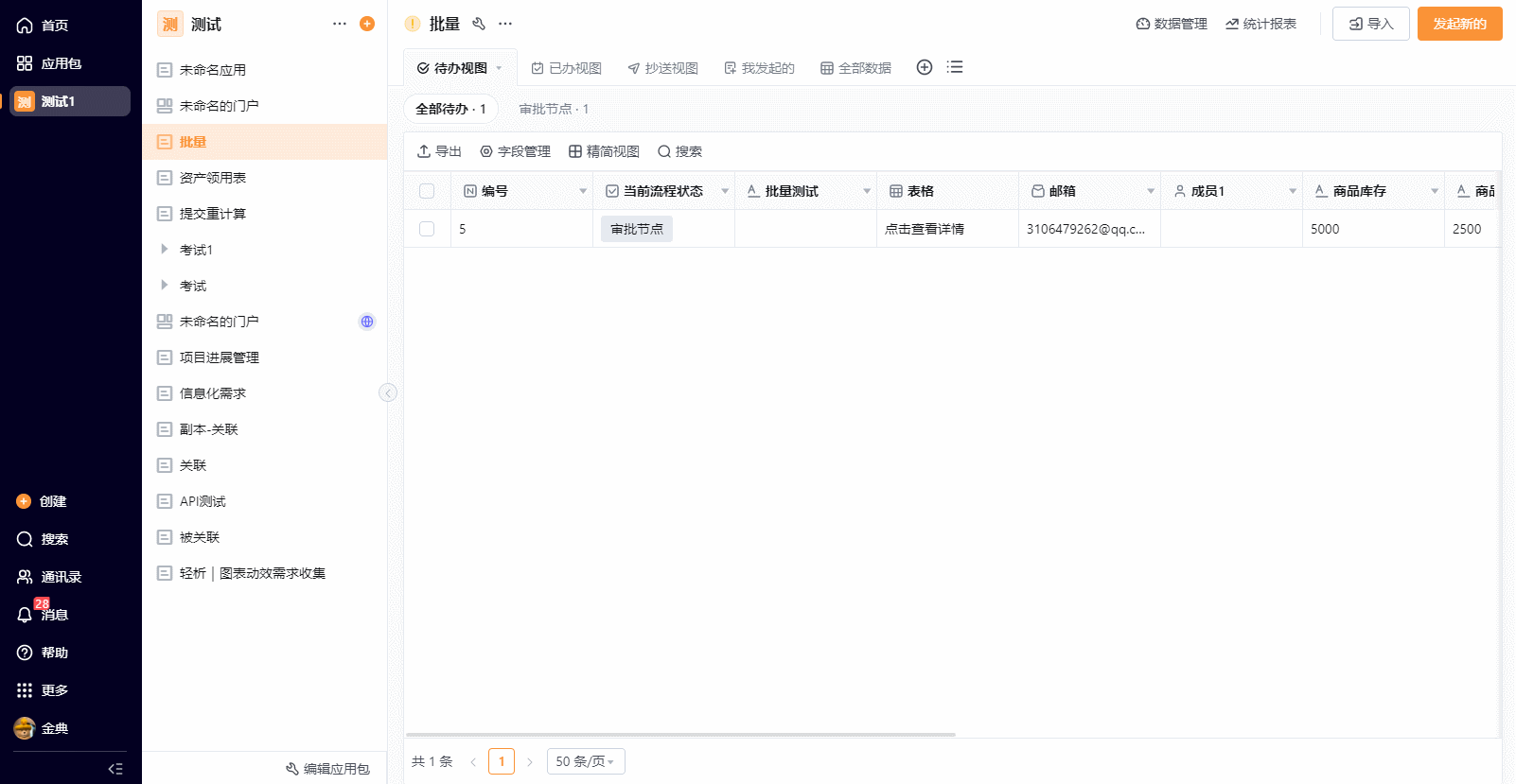The width and height of the screenshot is (1516, 784).
Task: Click the table horizontal scrollbar
Action: 680,734
